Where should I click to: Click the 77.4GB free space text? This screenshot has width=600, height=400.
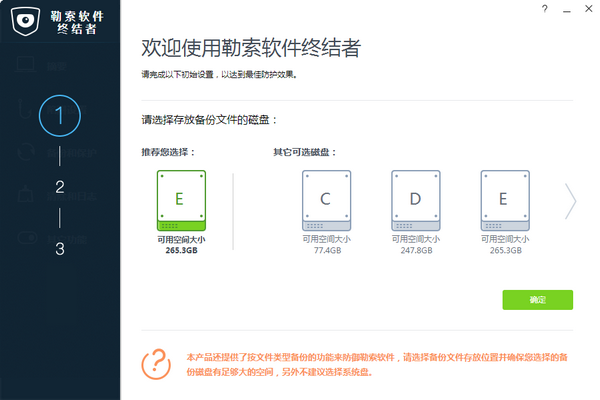click(x=328, y=250)
